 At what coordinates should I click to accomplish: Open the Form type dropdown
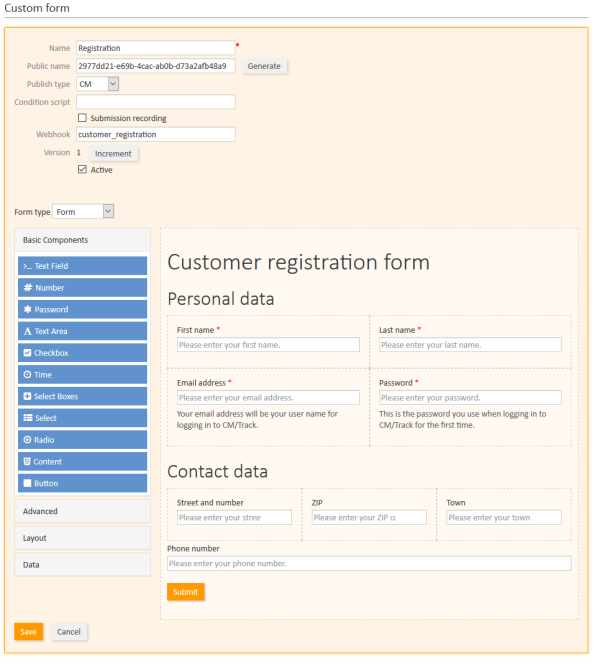(83, 212)
